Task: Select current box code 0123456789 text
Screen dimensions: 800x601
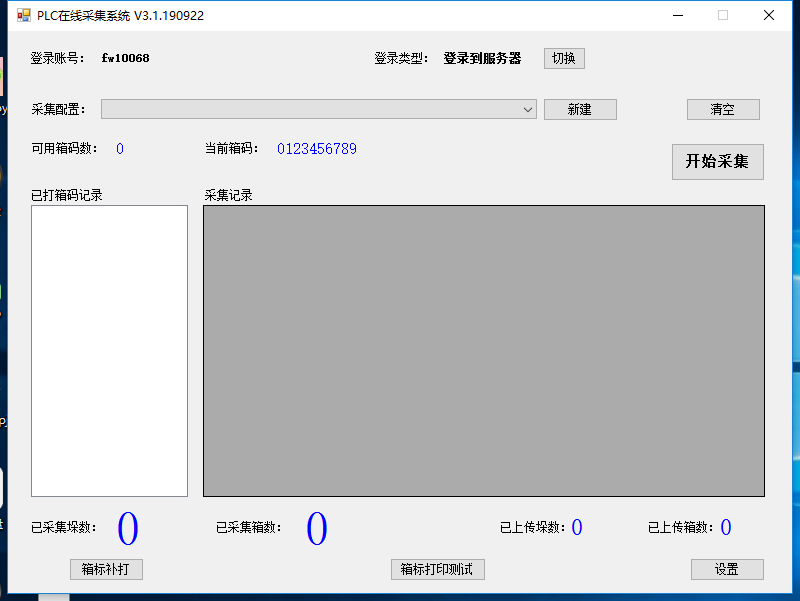Action: (317, 148)
